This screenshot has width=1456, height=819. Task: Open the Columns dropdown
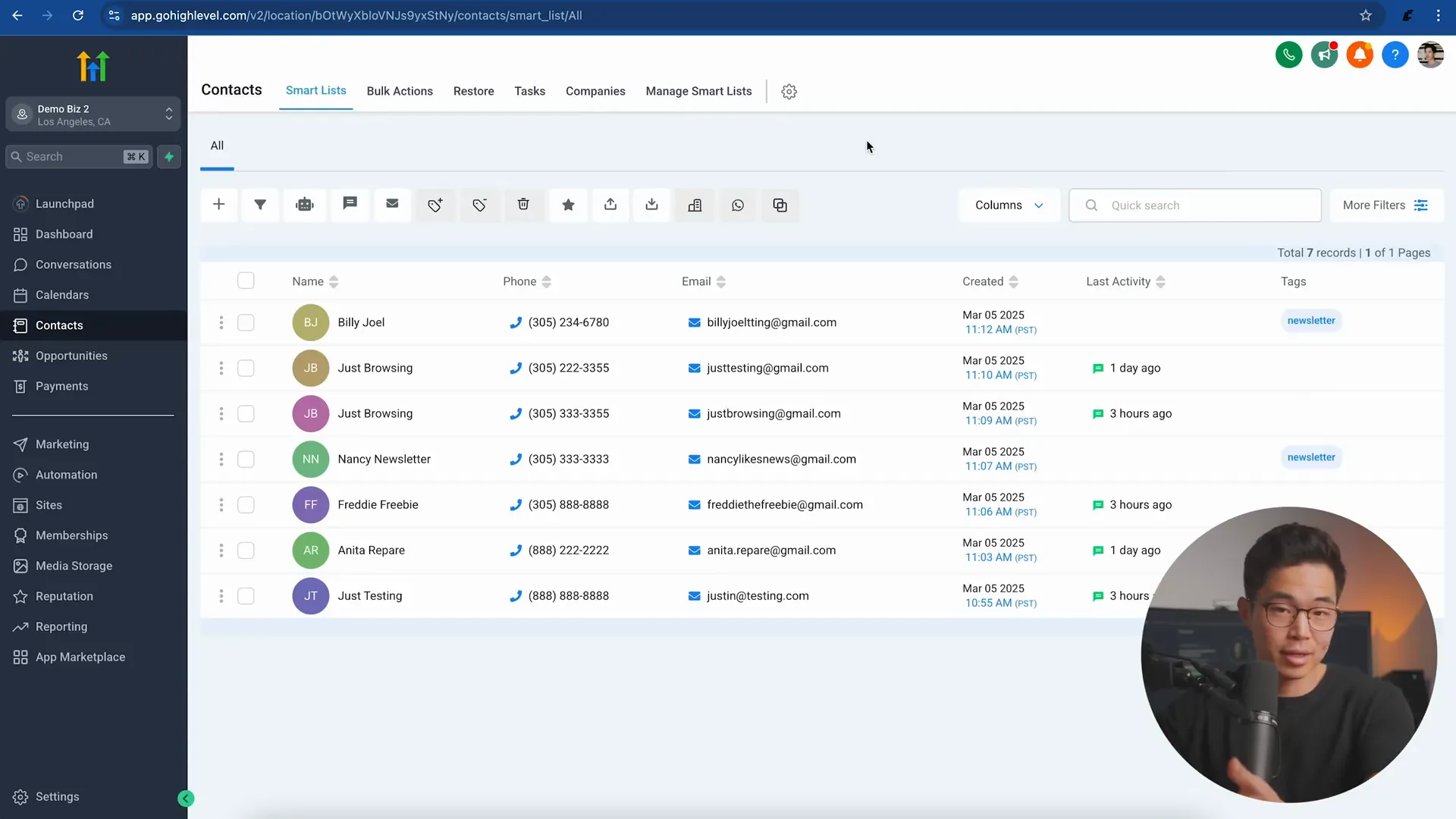[x=1009, y=205]
